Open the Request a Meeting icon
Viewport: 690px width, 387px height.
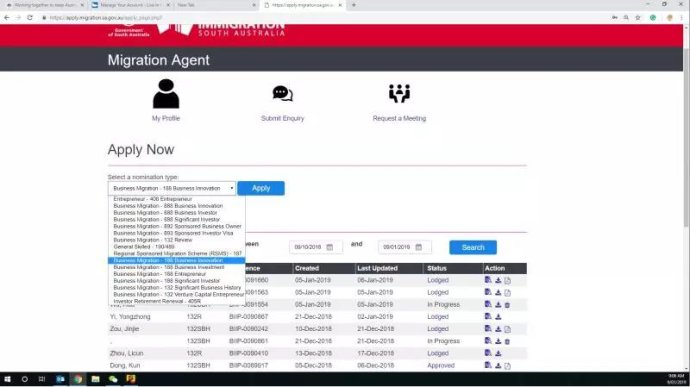(x=399, y=93)
